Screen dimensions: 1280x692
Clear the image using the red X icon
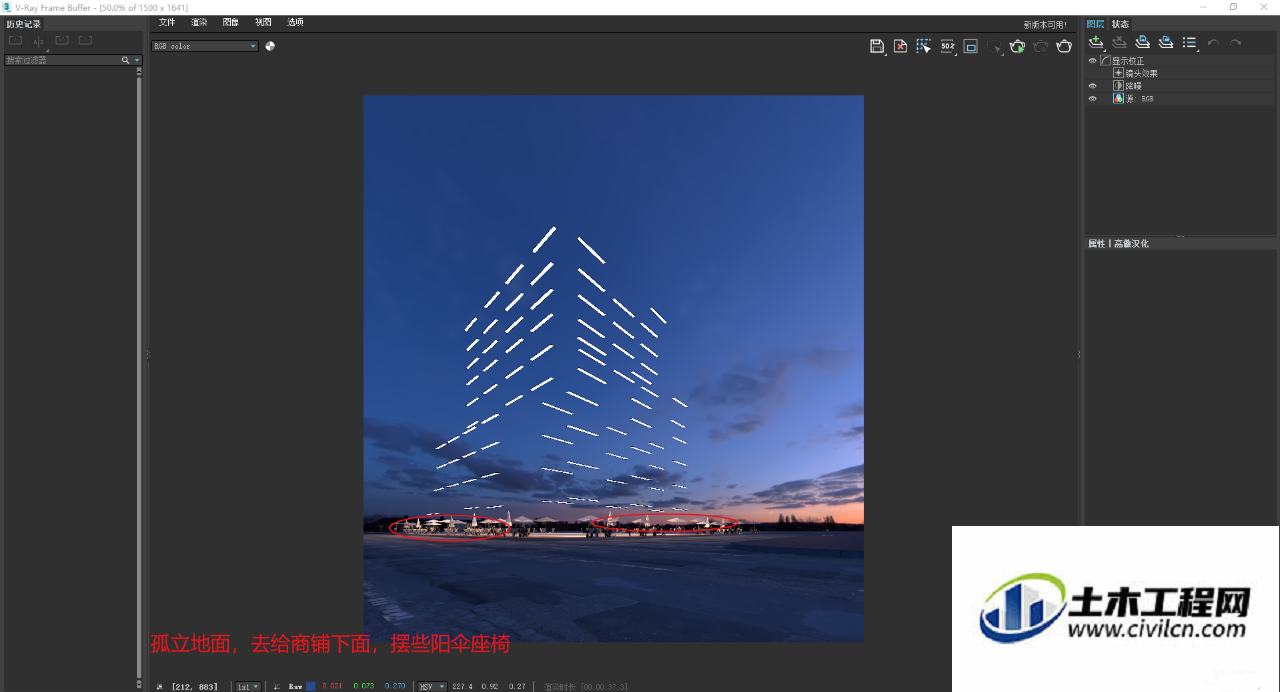point(900,46)
